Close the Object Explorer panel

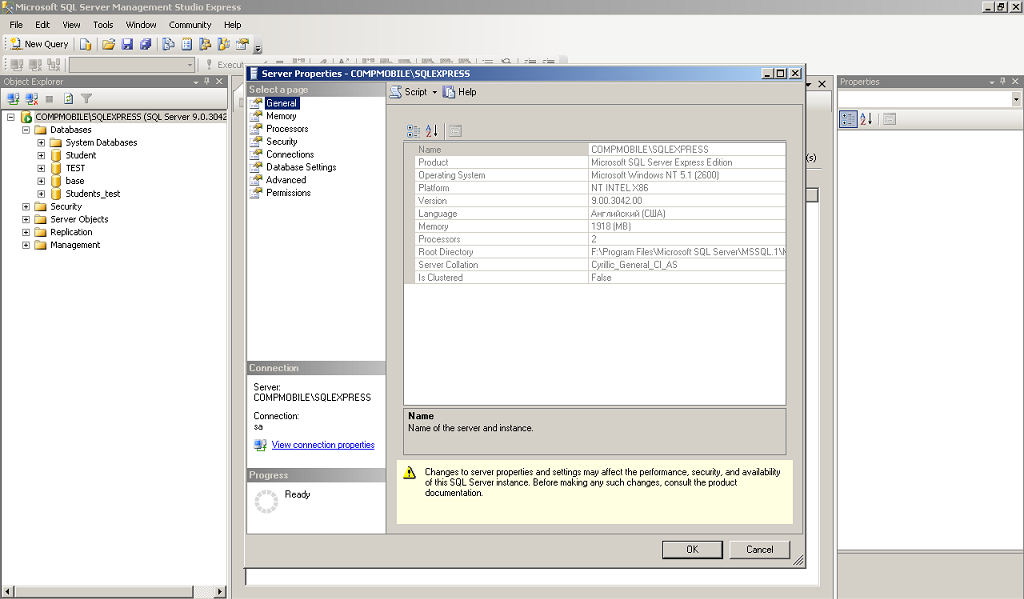click(219, 82)
